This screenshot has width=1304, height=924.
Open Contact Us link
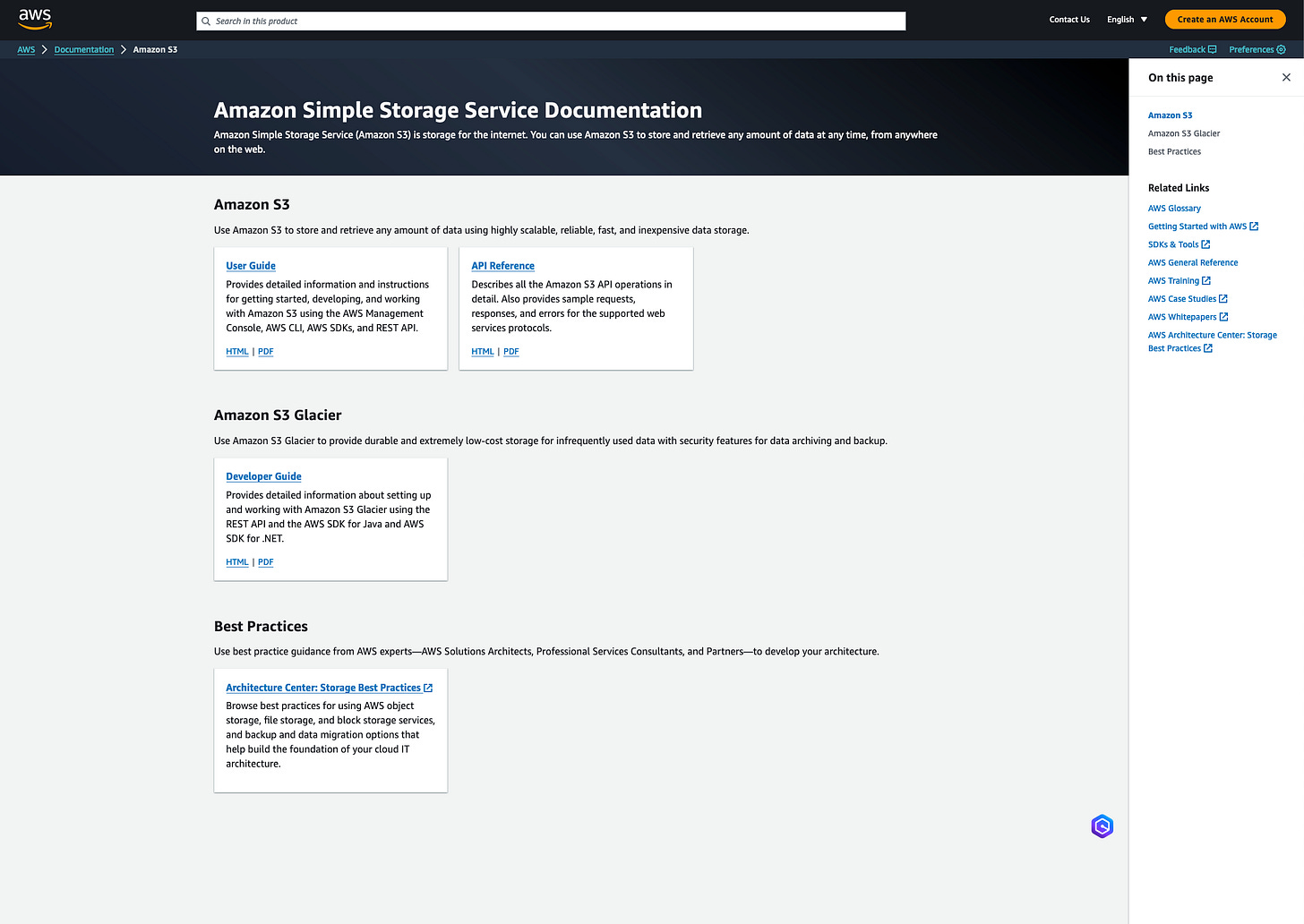coord(1069,20)
